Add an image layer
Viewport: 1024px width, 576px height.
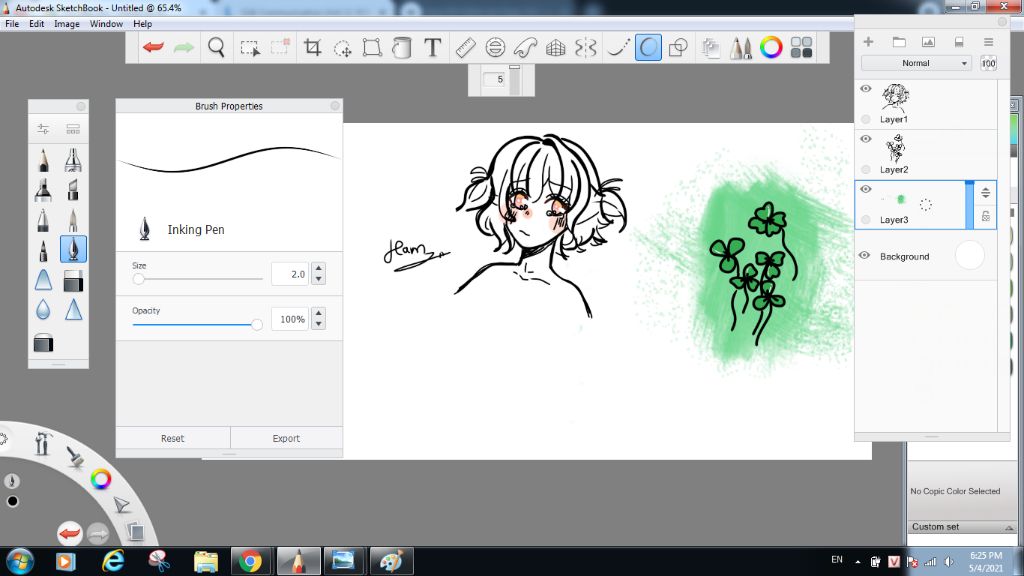[928, 42]
